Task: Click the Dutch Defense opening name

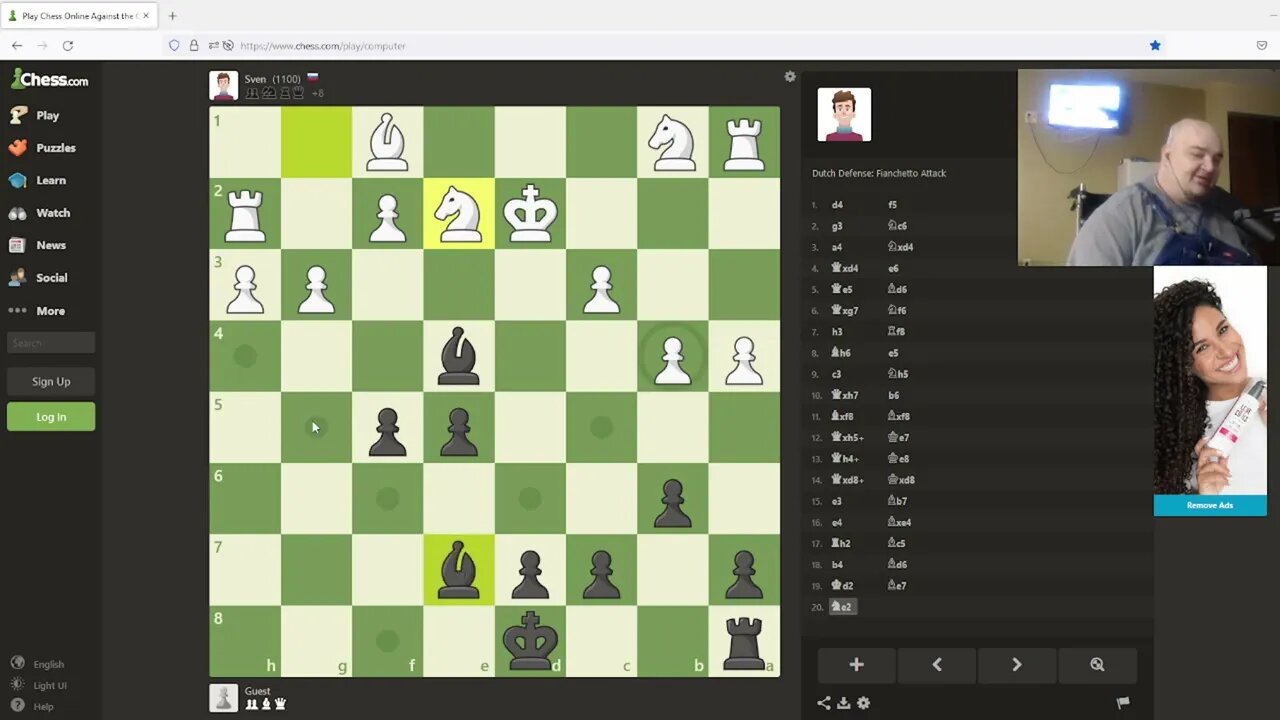Action: pyautogui.click(x=879, y=173)
